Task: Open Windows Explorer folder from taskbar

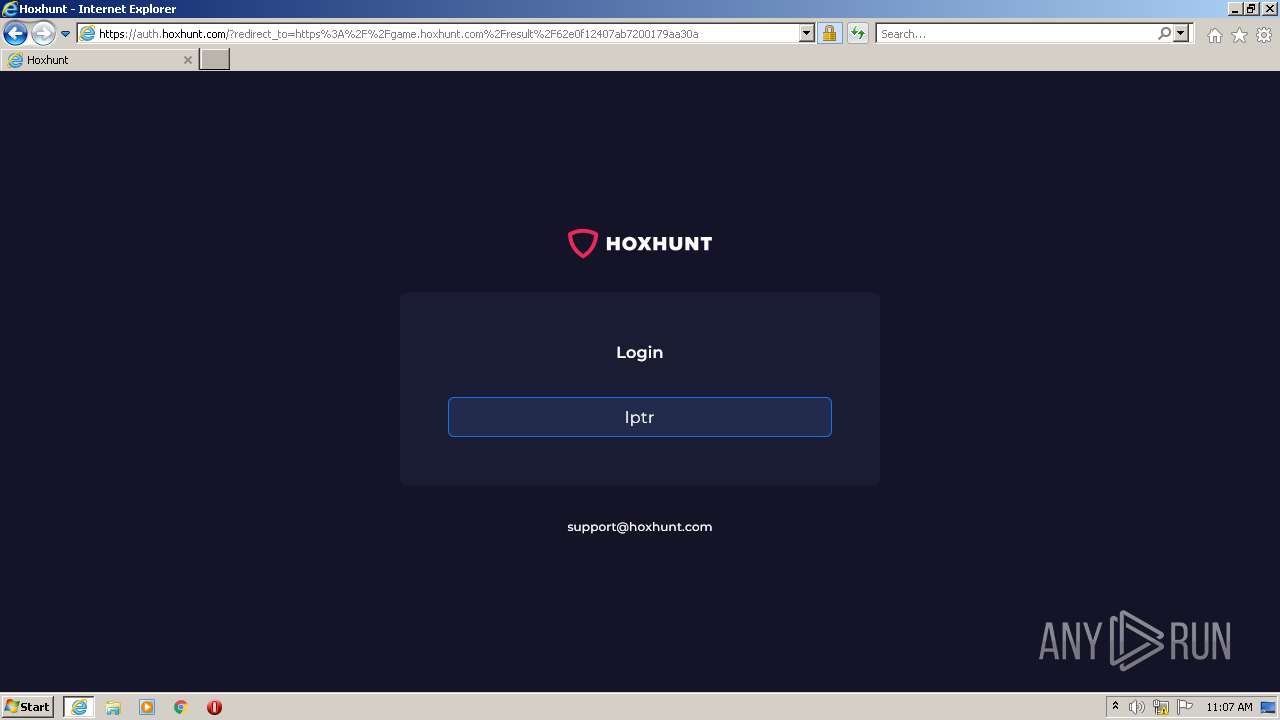Action: (x=113, y=707)
